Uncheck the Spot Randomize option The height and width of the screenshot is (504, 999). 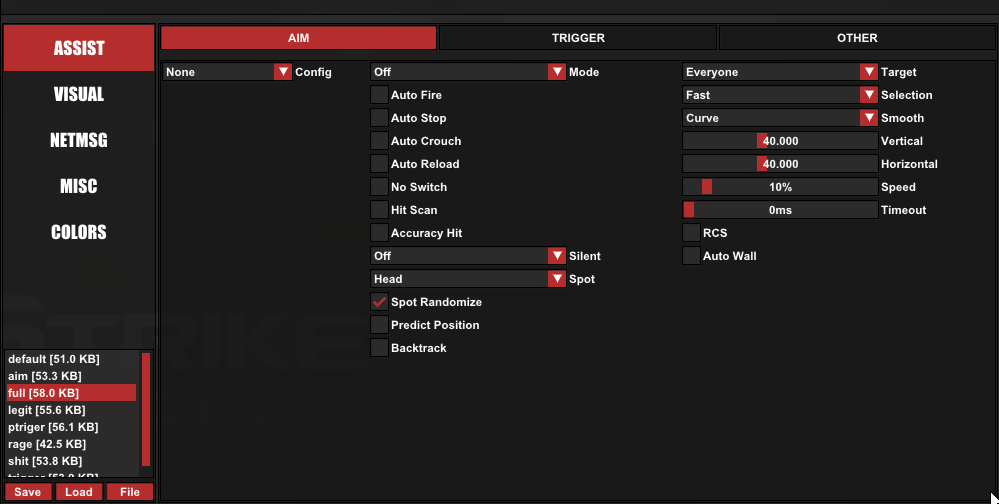click(x=380, y=302)
